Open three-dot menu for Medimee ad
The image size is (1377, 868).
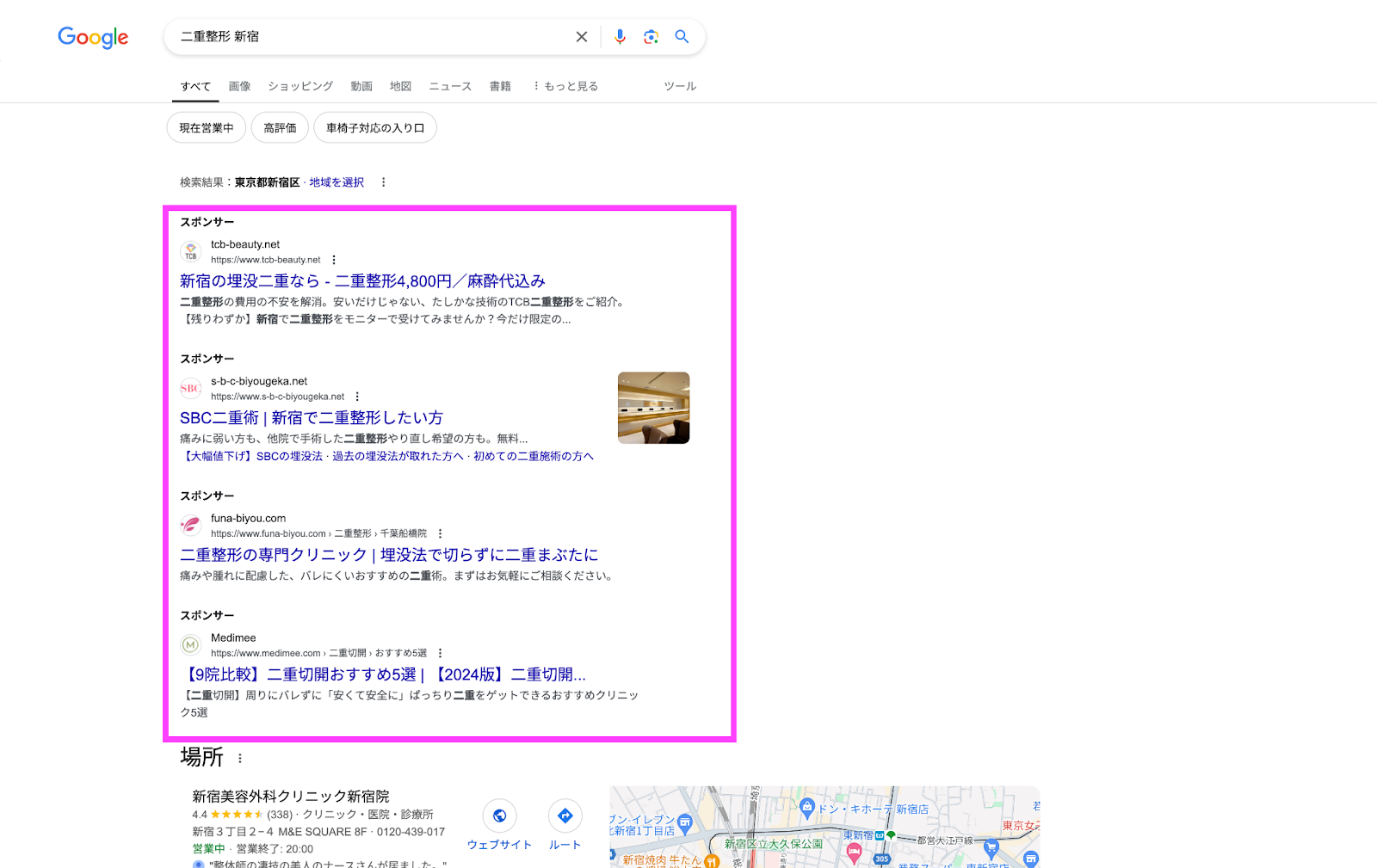coord(440,653)
